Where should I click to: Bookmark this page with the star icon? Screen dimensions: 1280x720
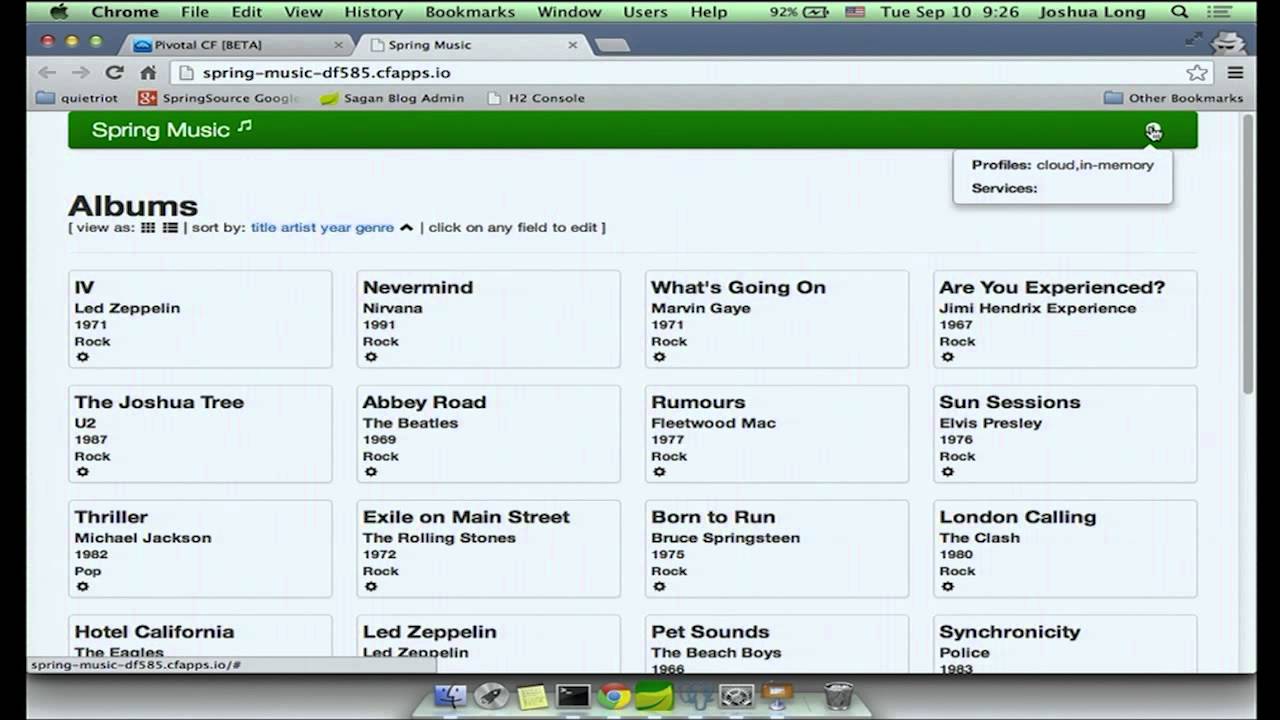pos(1197,72)
